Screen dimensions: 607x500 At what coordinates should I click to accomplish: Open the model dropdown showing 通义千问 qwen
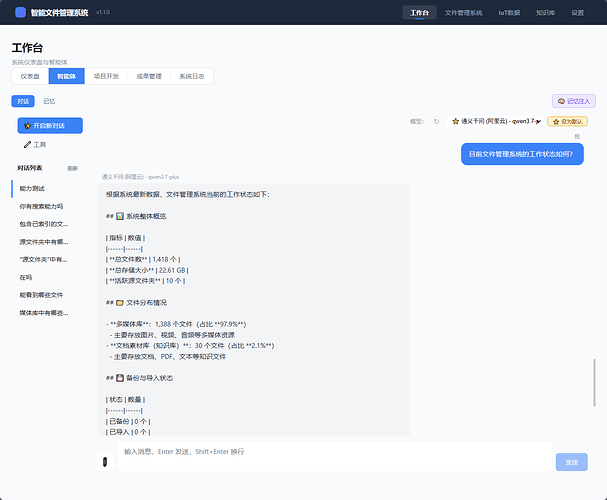tap(495, 122)
